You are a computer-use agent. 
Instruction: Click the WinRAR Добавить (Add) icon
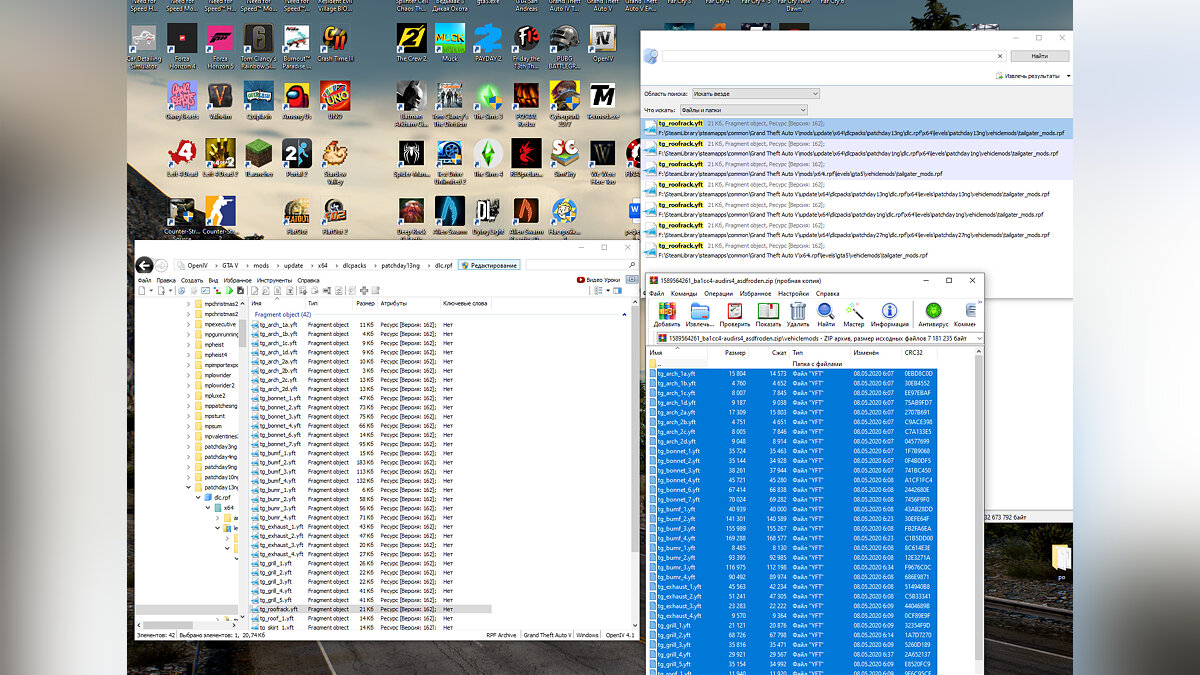point(666,313)
